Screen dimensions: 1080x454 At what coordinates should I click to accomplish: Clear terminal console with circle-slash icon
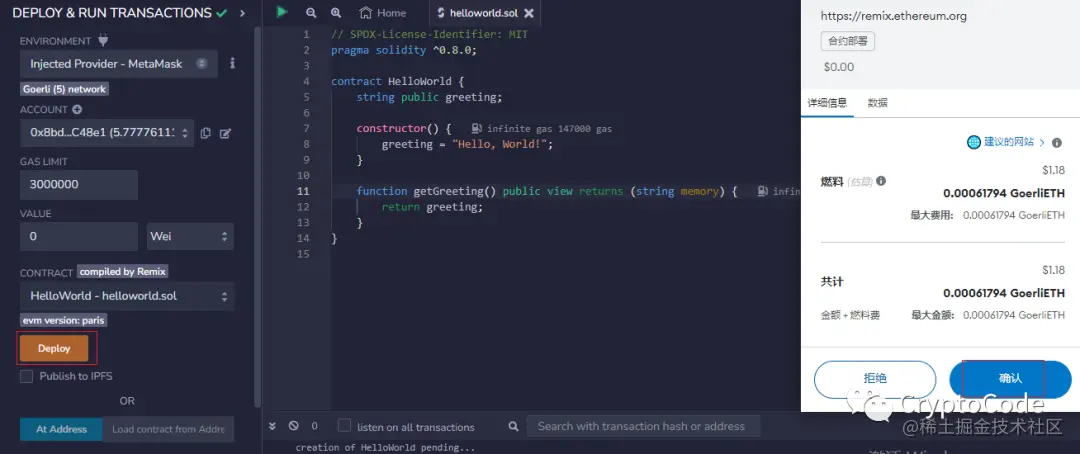click(x=293, y=426)
